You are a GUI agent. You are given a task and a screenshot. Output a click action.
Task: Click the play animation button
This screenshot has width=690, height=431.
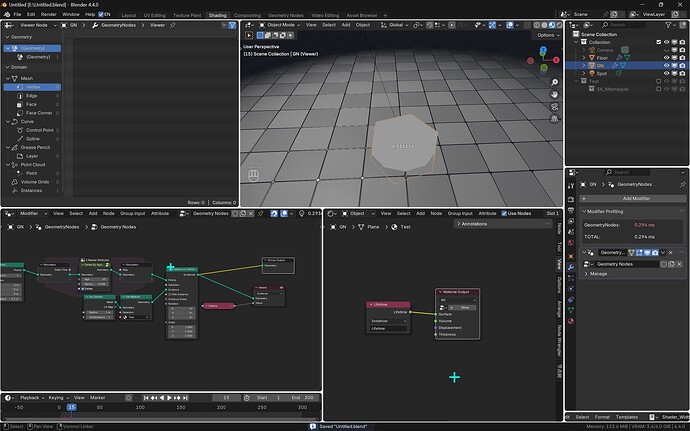point(169,398)
